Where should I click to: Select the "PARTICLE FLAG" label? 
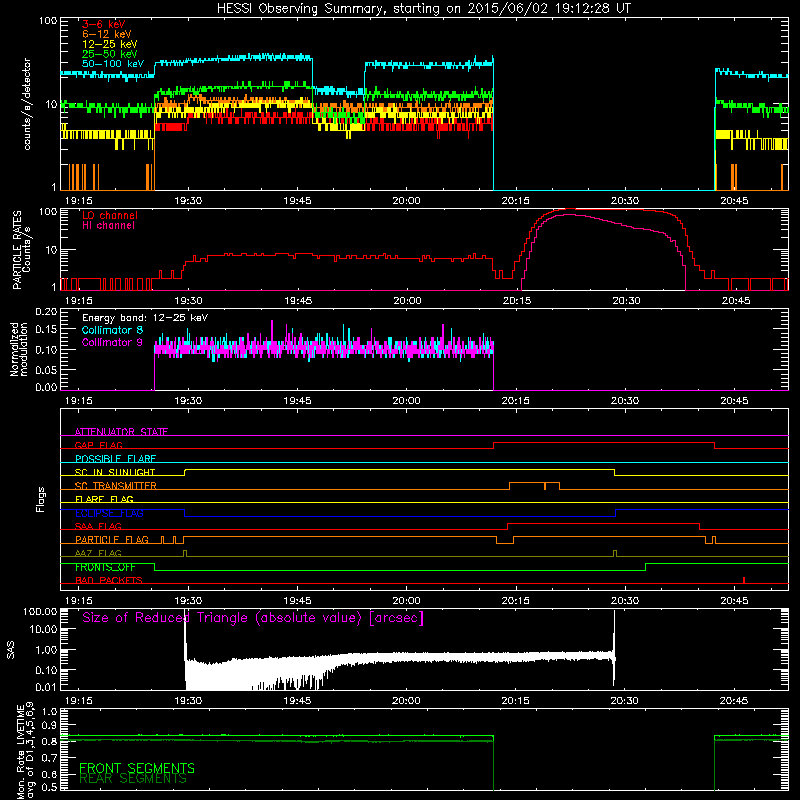pyautogui.click(x=112, y=540)
